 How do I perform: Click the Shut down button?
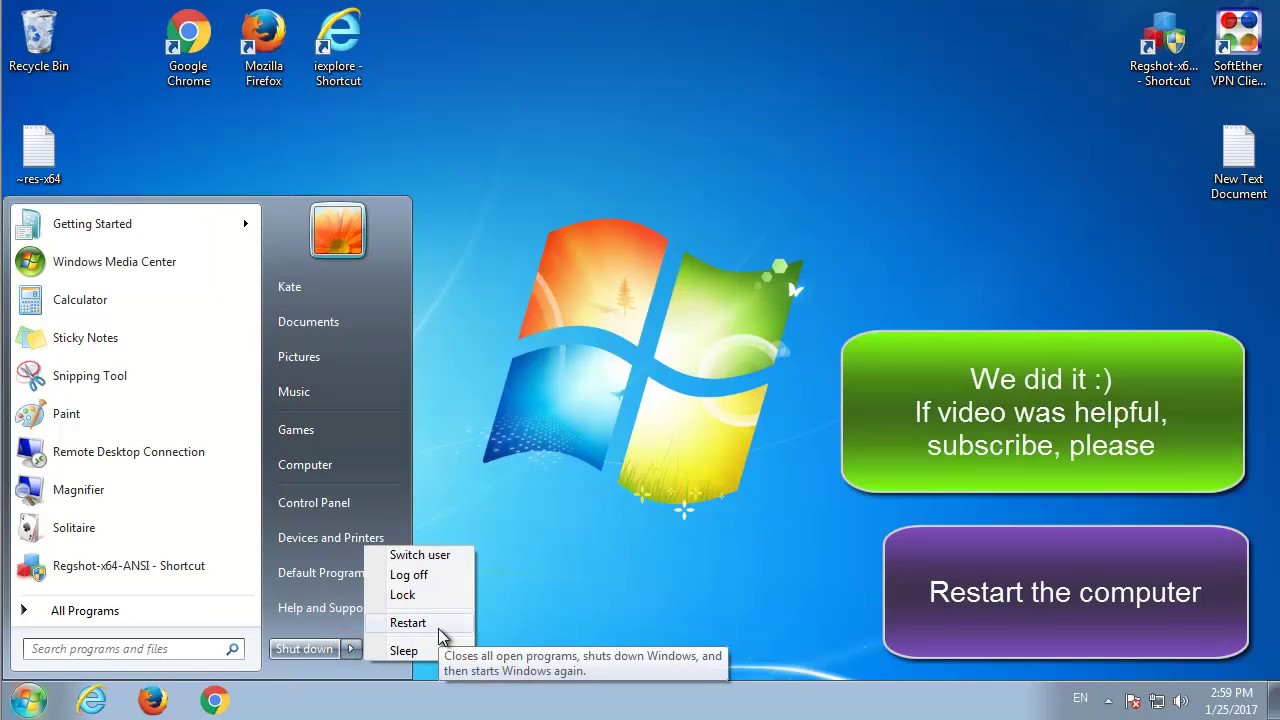coord(305,649)
